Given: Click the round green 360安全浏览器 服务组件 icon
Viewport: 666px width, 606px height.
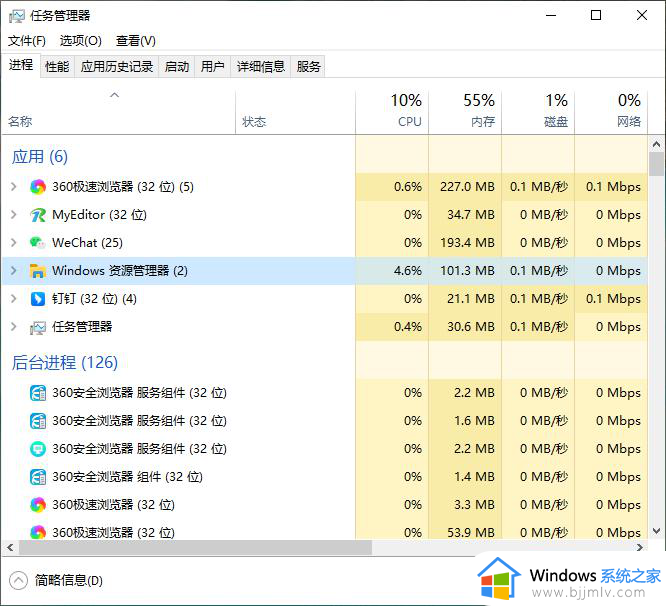Looking at the screenshot, I should 38,449.
